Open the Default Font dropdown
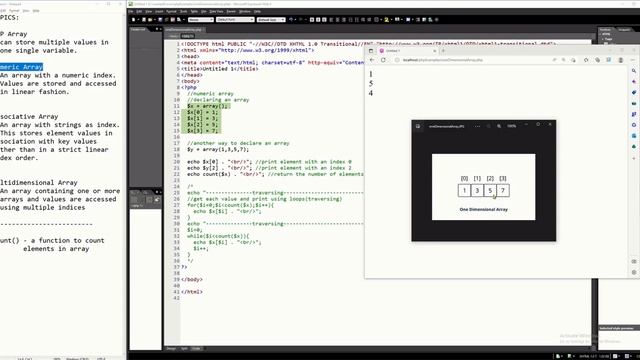 point(235,20)
